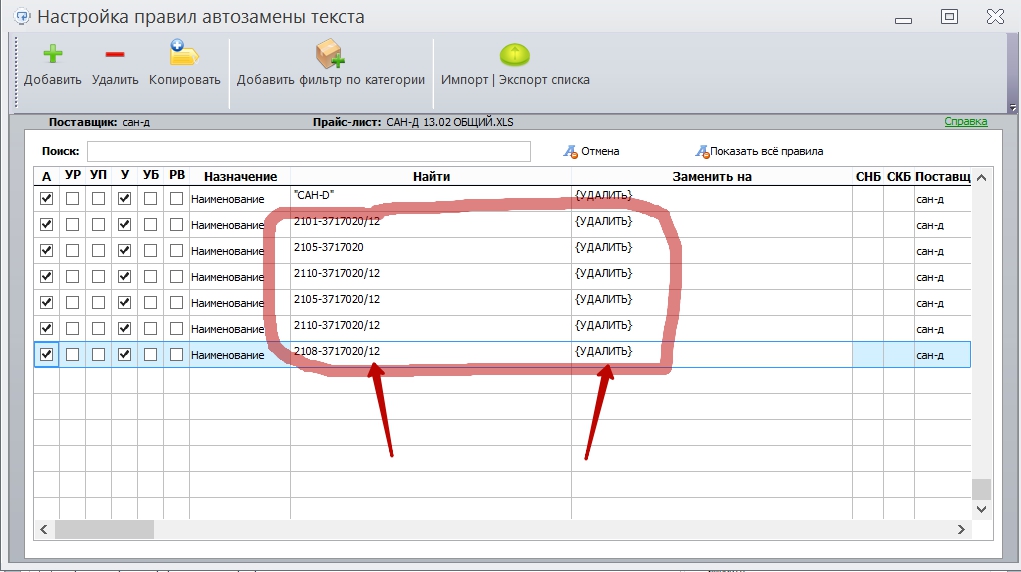Select the 2108-3717020/12 find cell
1021x572 pixels.
point(431,355)
